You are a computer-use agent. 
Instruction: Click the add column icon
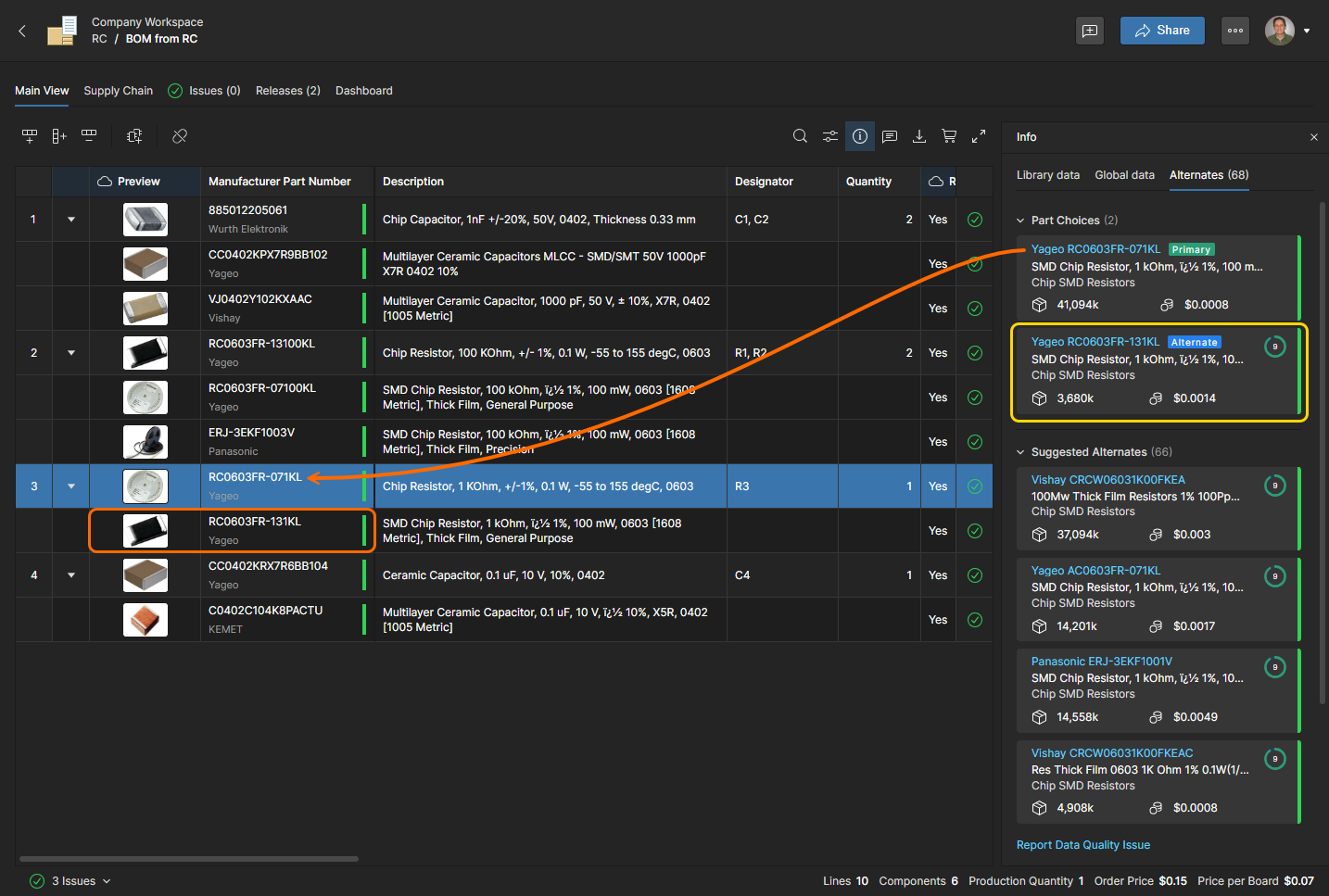tap(59, 136)
